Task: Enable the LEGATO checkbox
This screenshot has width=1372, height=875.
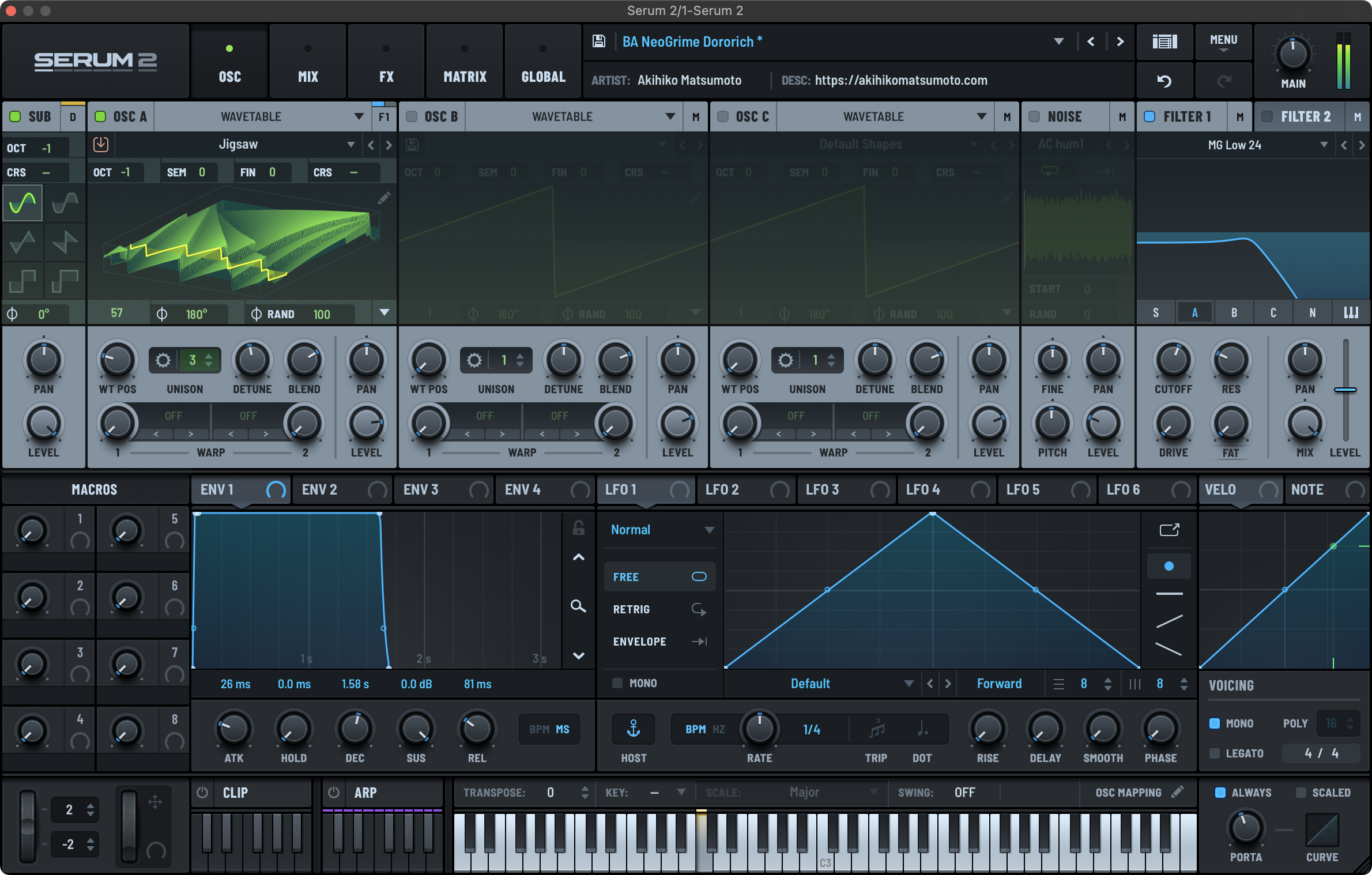Action: [x=1215, y=753]
